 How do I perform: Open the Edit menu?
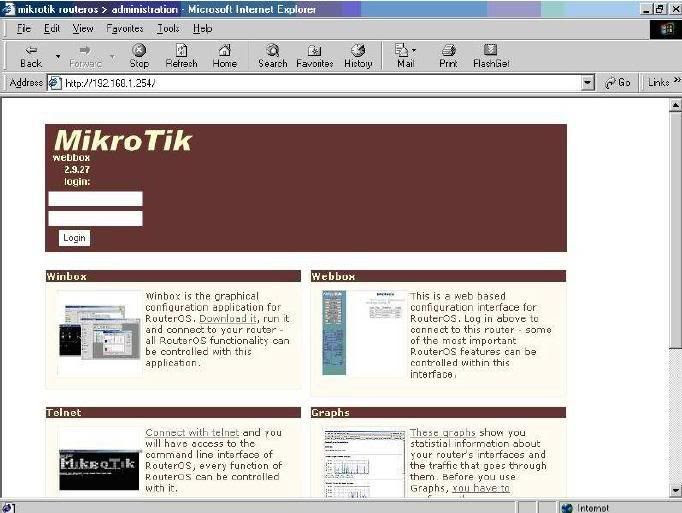(x=52, y=29)
